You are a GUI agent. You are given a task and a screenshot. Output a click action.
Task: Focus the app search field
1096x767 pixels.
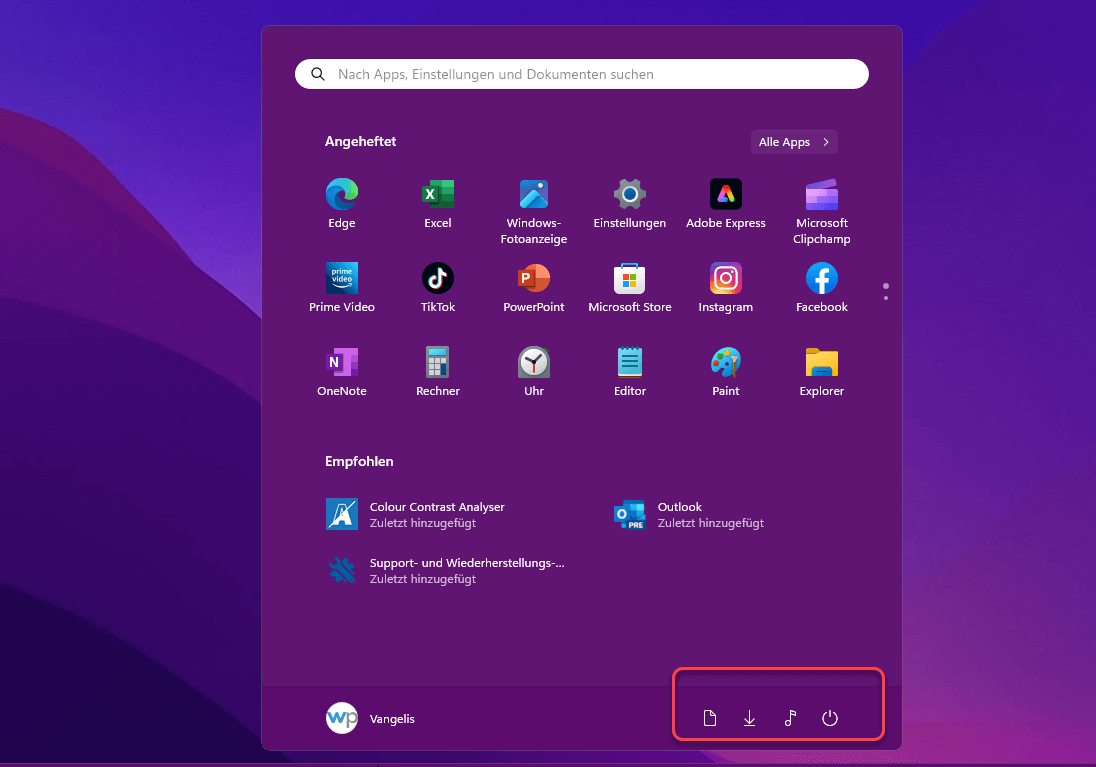coord(582,74)
